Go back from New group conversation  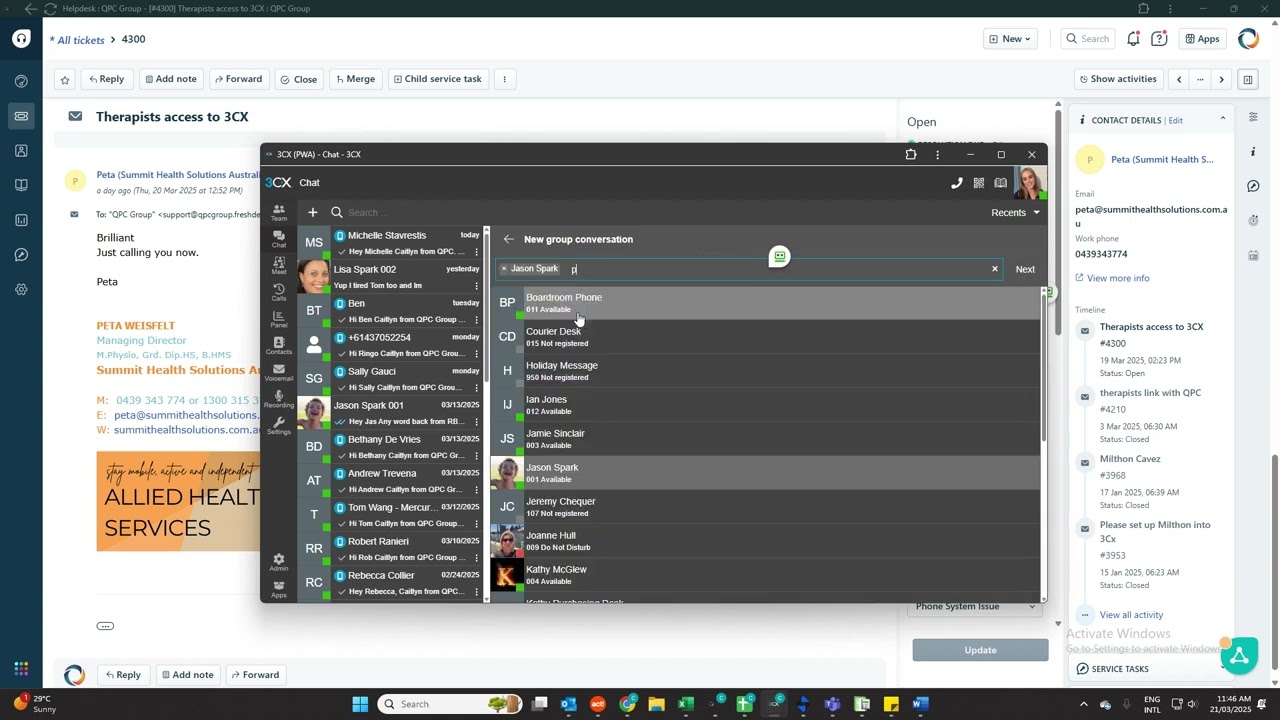(x=508, y=239)
